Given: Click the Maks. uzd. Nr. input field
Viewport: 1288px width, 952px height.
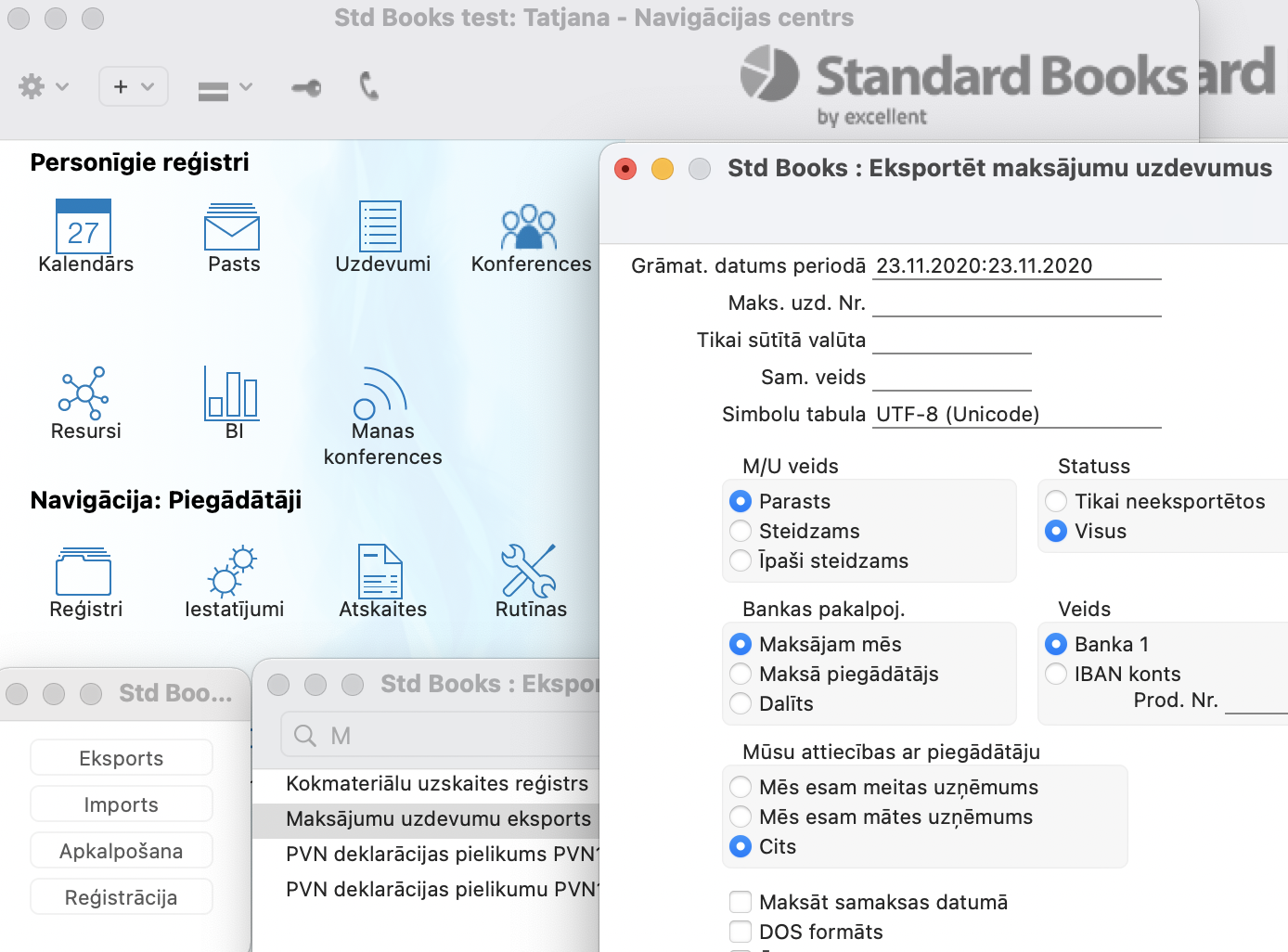Looking at the screenshot, I should pos(1016,303).
